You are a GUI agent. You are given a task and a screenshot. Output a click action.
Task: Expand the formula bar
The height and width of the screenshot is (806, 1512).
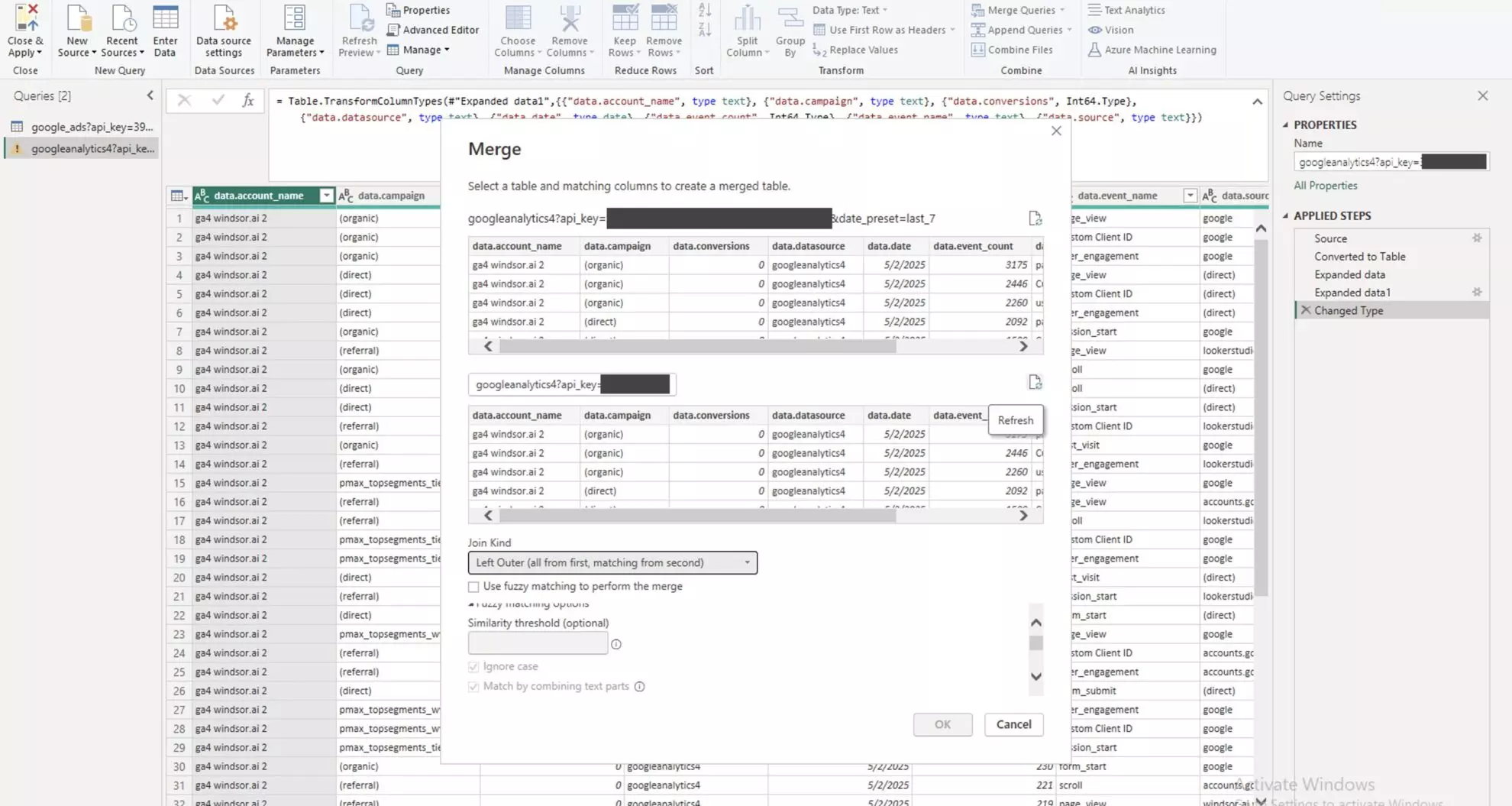(1257, 102)
